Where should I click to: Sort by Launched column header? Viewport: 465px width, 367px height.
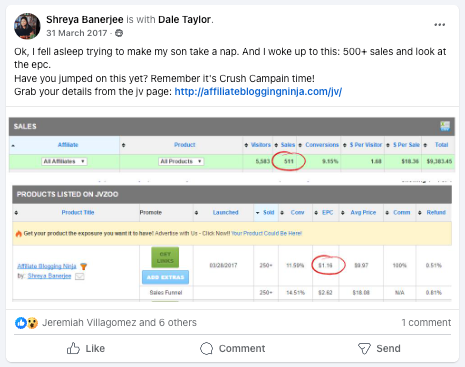225,212
